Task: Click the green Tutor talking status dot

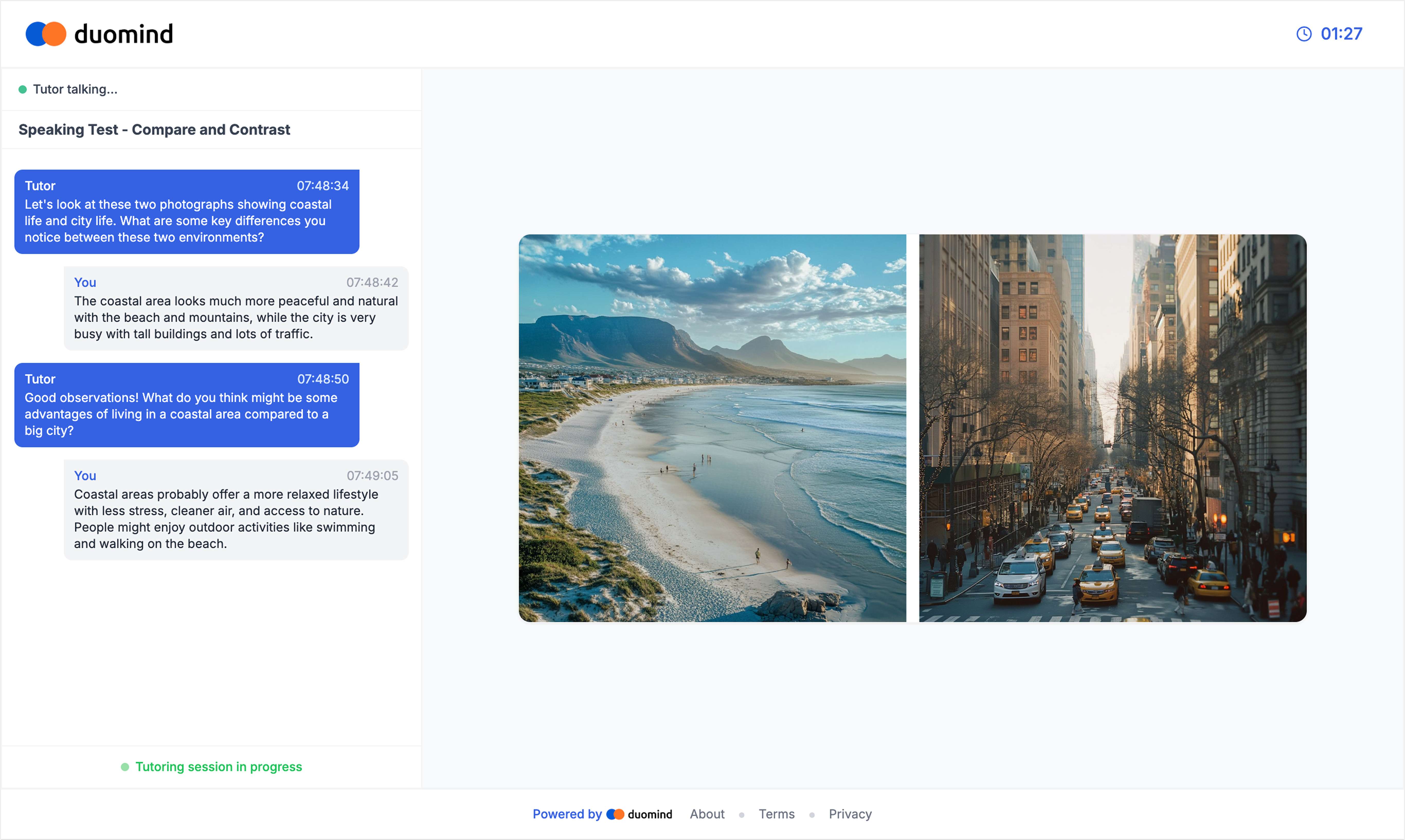Action: click(23, 89)
